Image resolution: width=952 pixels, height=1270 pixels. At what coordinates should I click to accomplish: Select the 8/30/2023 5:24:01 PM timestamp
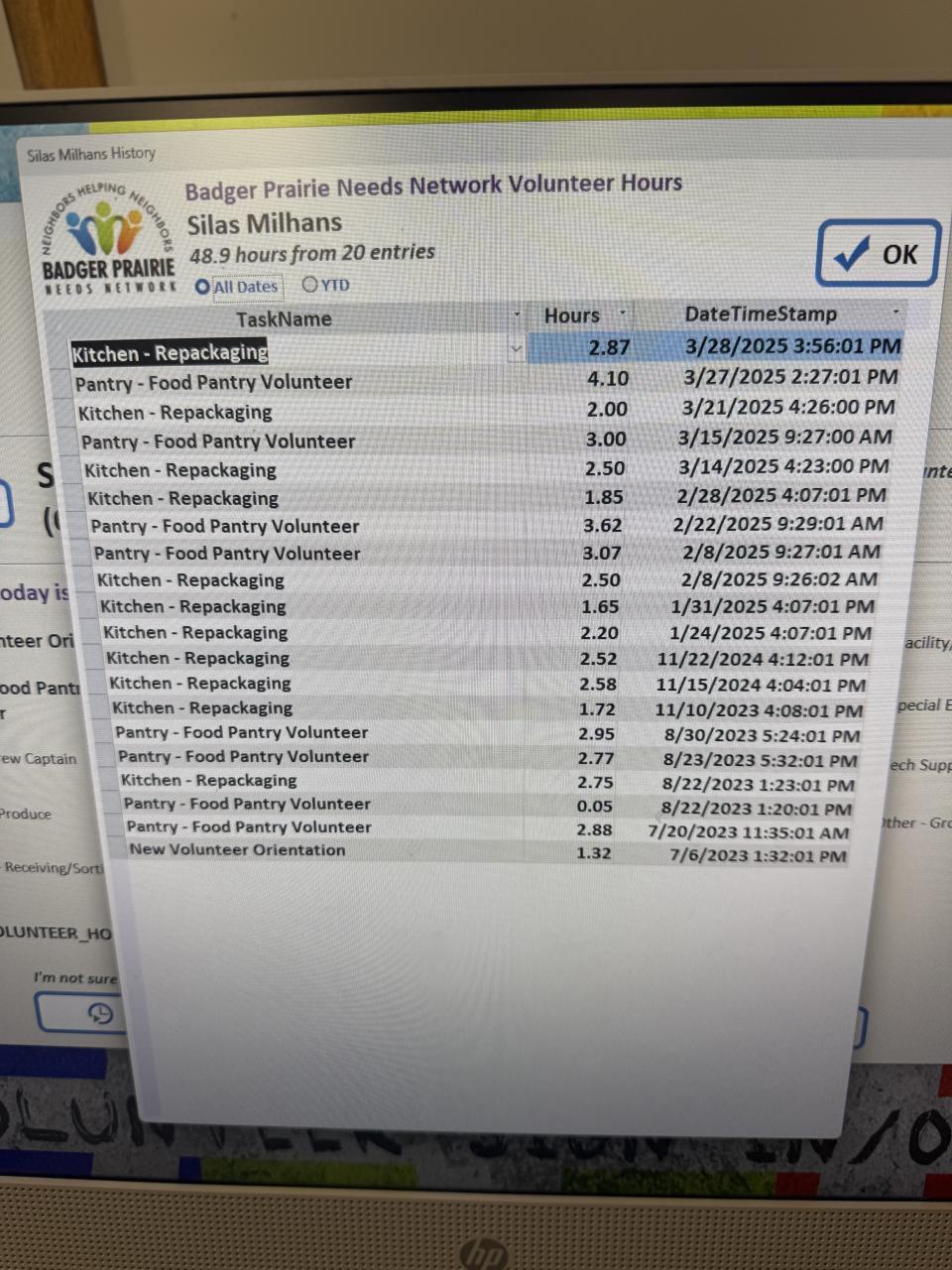[x=762, y=736]
